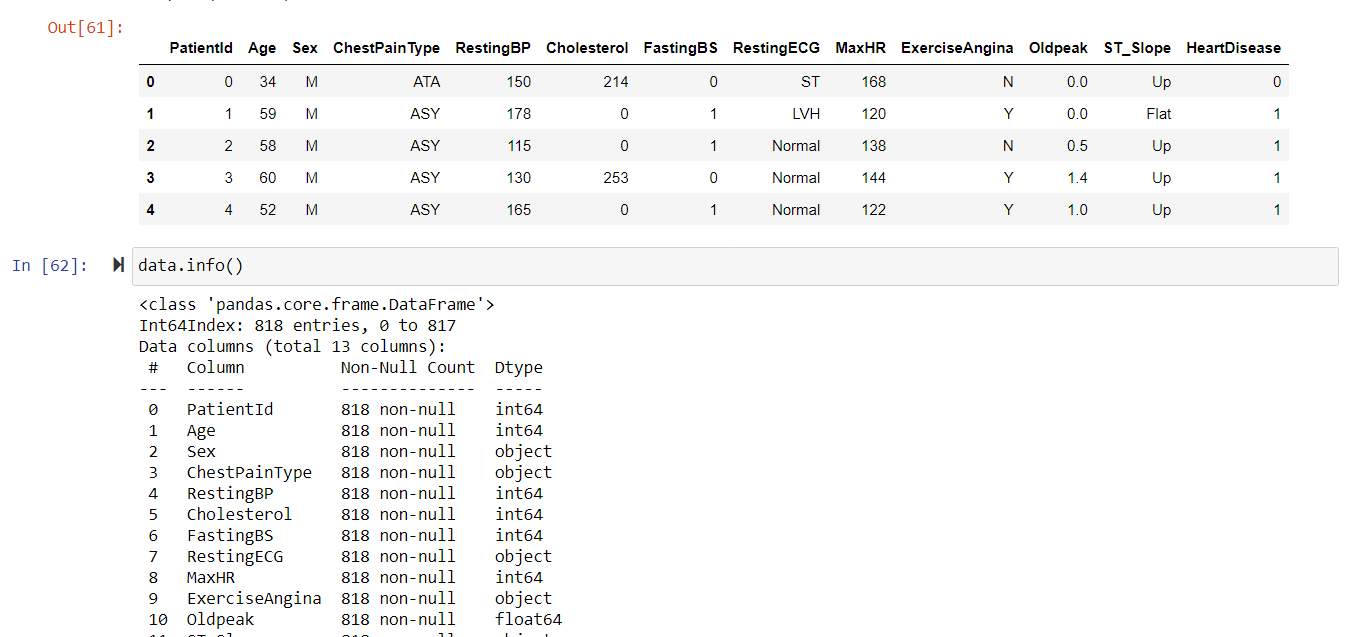
Task: Click the RestingECG column header
Action: [776, 47]
